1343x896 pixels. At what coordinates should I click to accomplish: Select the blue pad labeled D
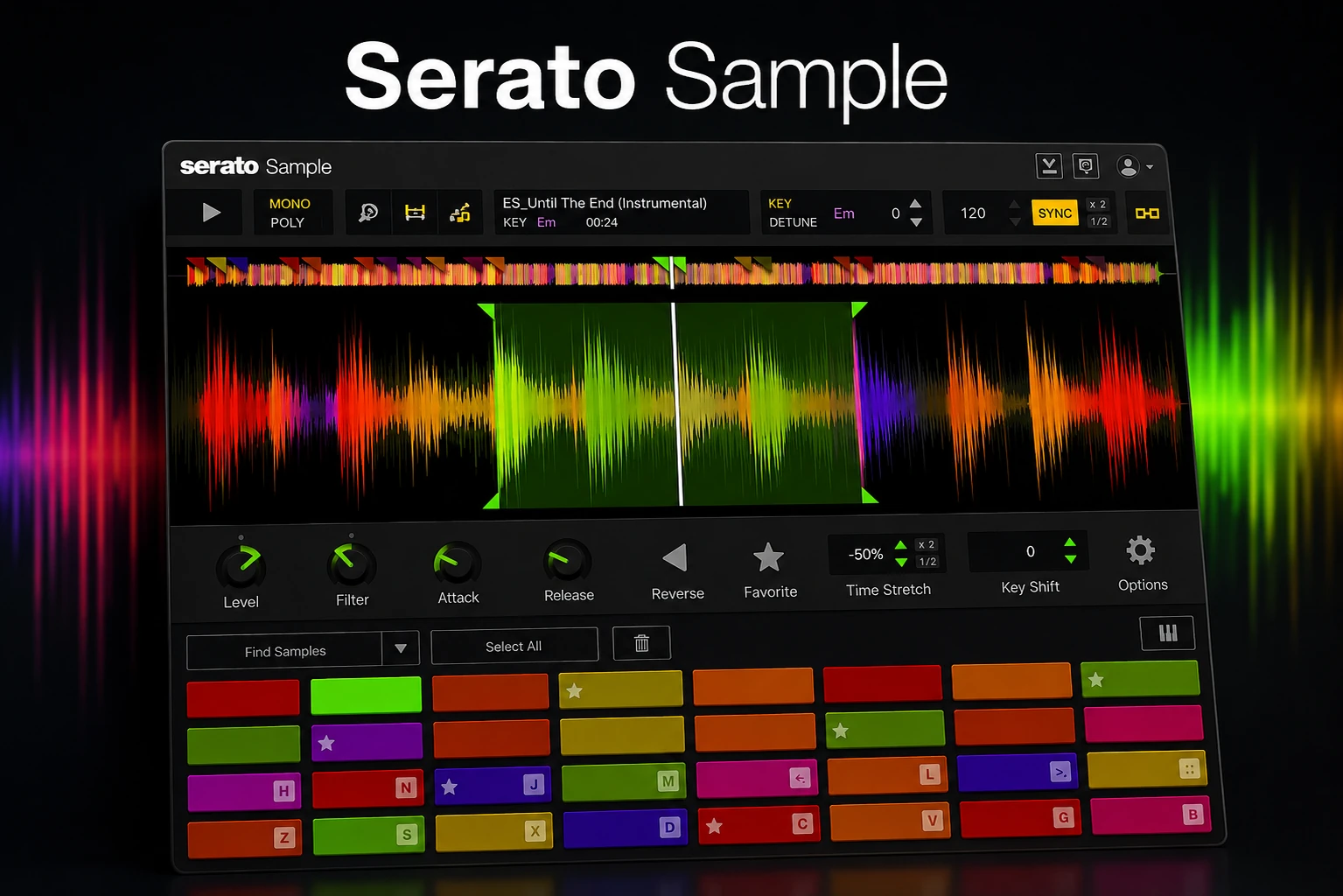point(624,828)
